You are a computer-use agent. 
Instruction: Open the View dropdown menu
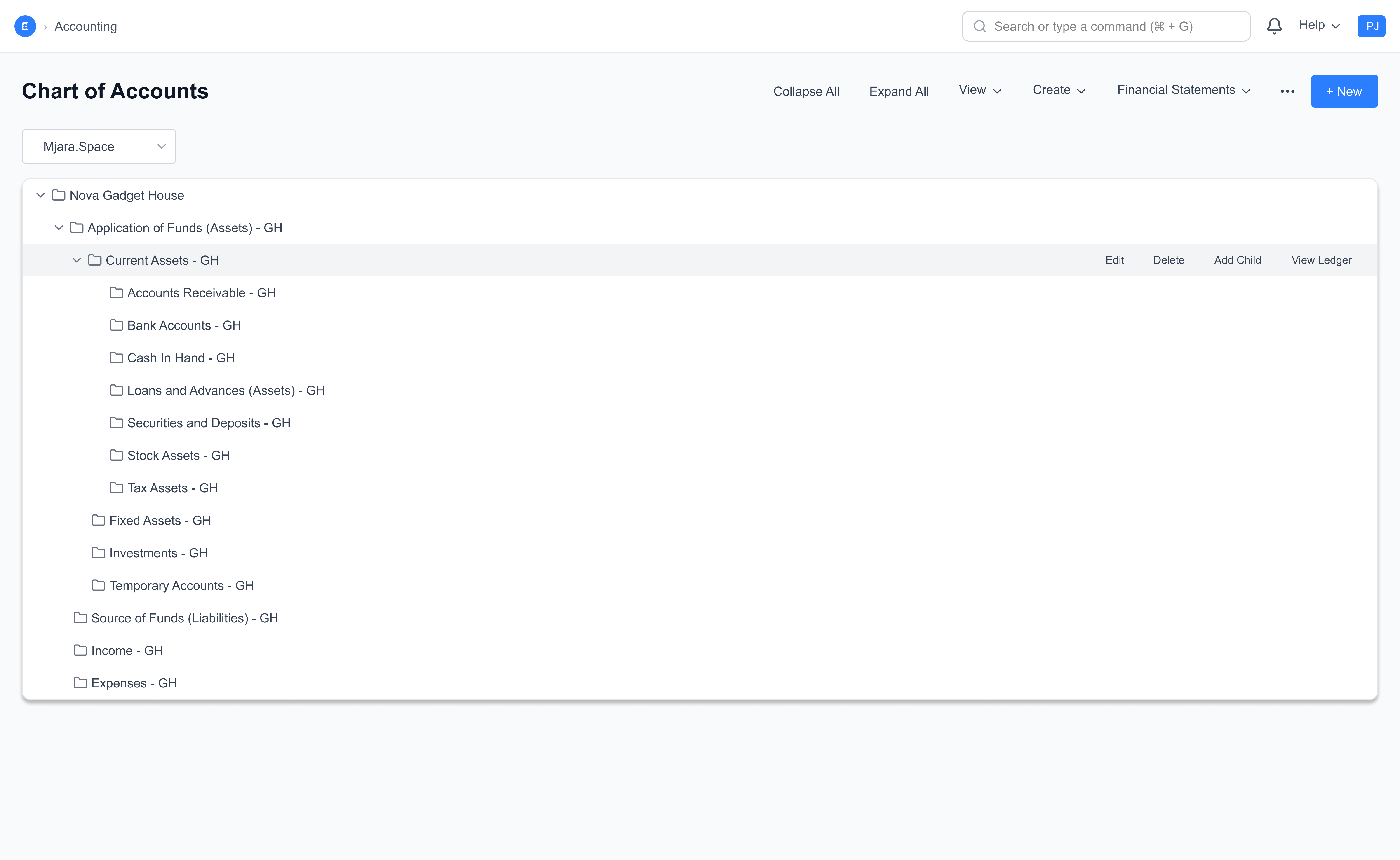(980, 90)
